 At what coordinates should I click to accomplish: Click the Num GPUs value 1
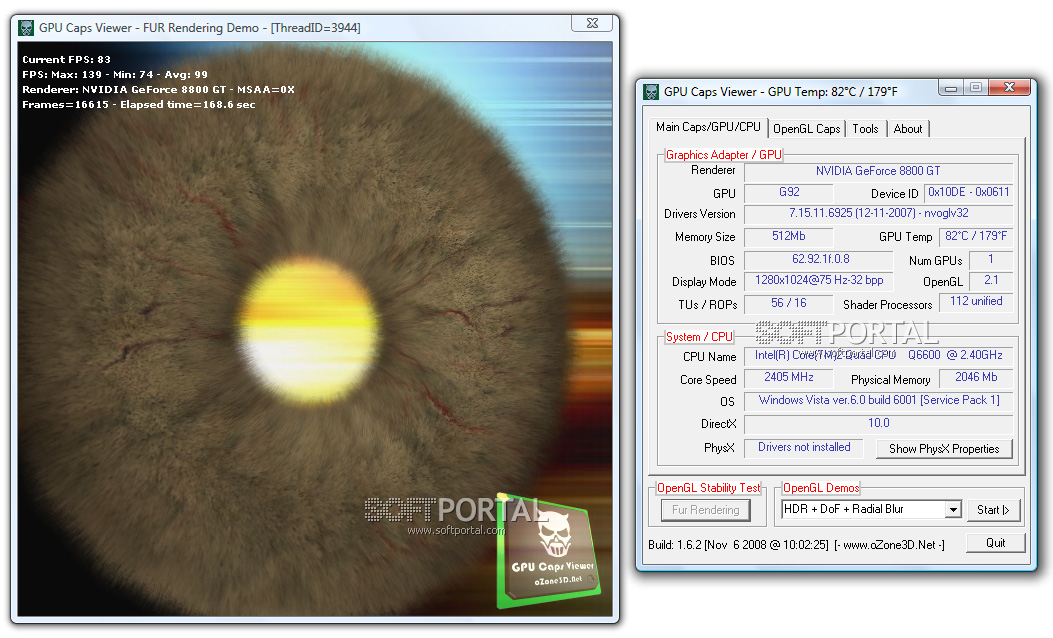[x=991, y=259]
